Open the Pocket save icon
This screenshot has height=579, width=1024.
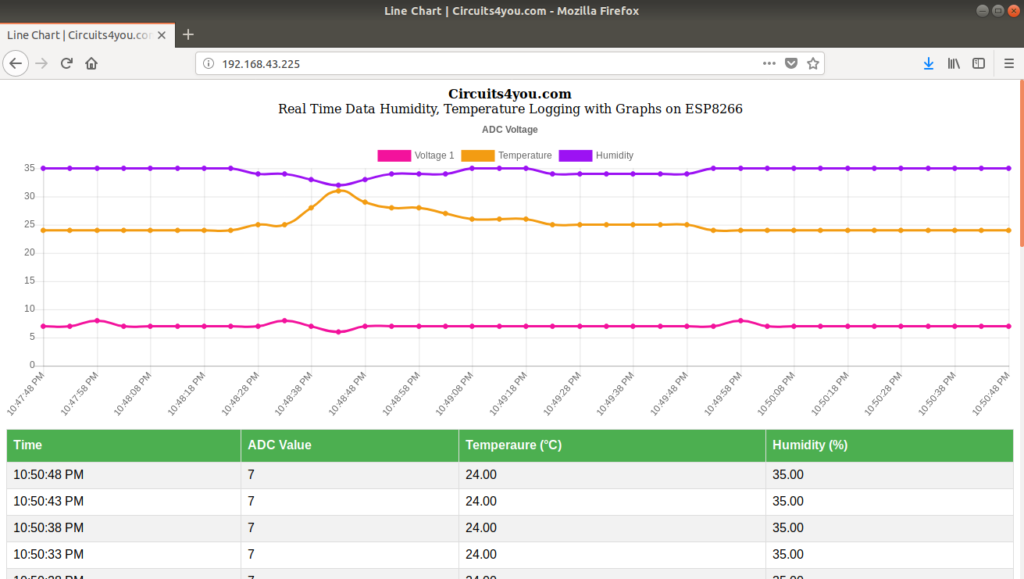pyautogui.click(x=791, y=63)
